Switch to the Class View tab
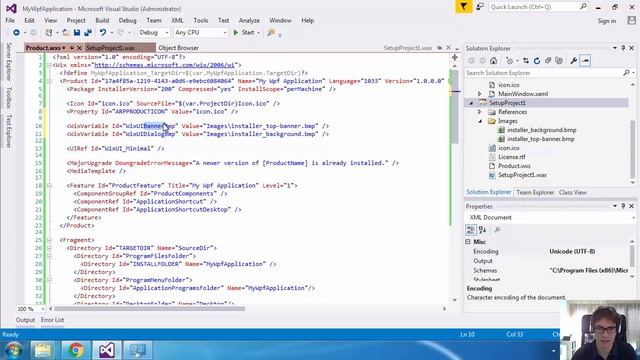The width and height of the screenshot is (640, 360). [572, 192]
